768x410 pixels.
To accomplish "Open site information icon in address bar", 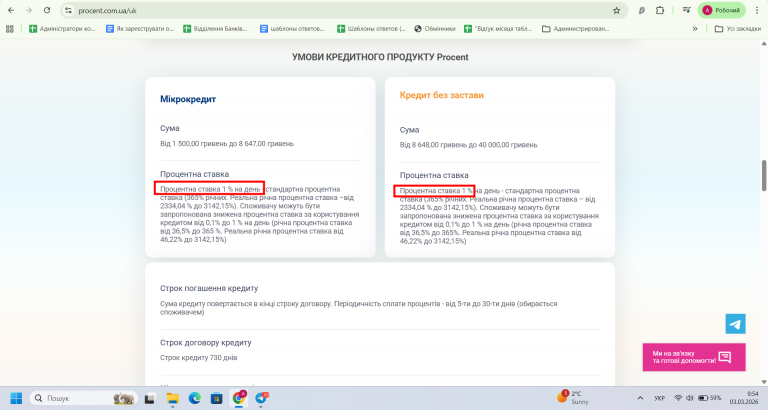I will pyautogui.click(x=69, y=10).
